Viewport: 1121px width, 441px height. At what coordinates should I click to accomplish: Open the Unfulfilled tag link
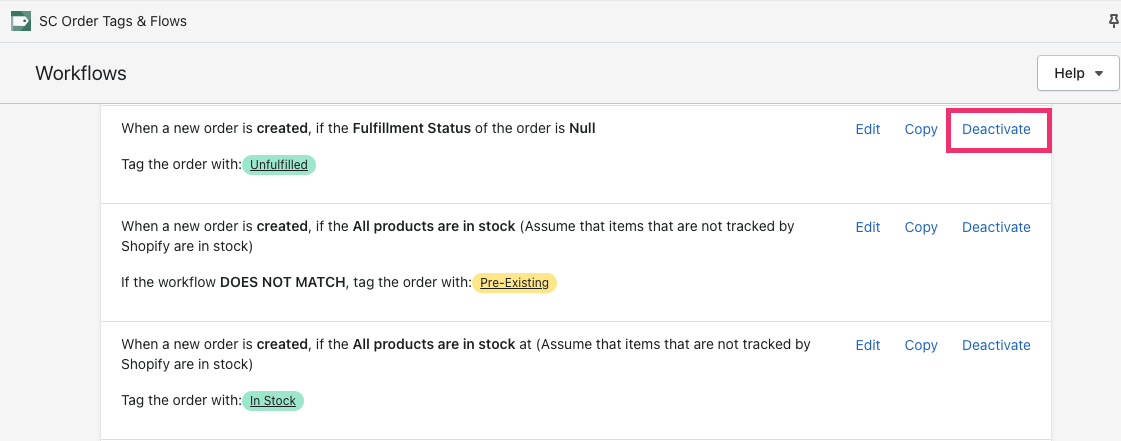click(x=279, y=165)
